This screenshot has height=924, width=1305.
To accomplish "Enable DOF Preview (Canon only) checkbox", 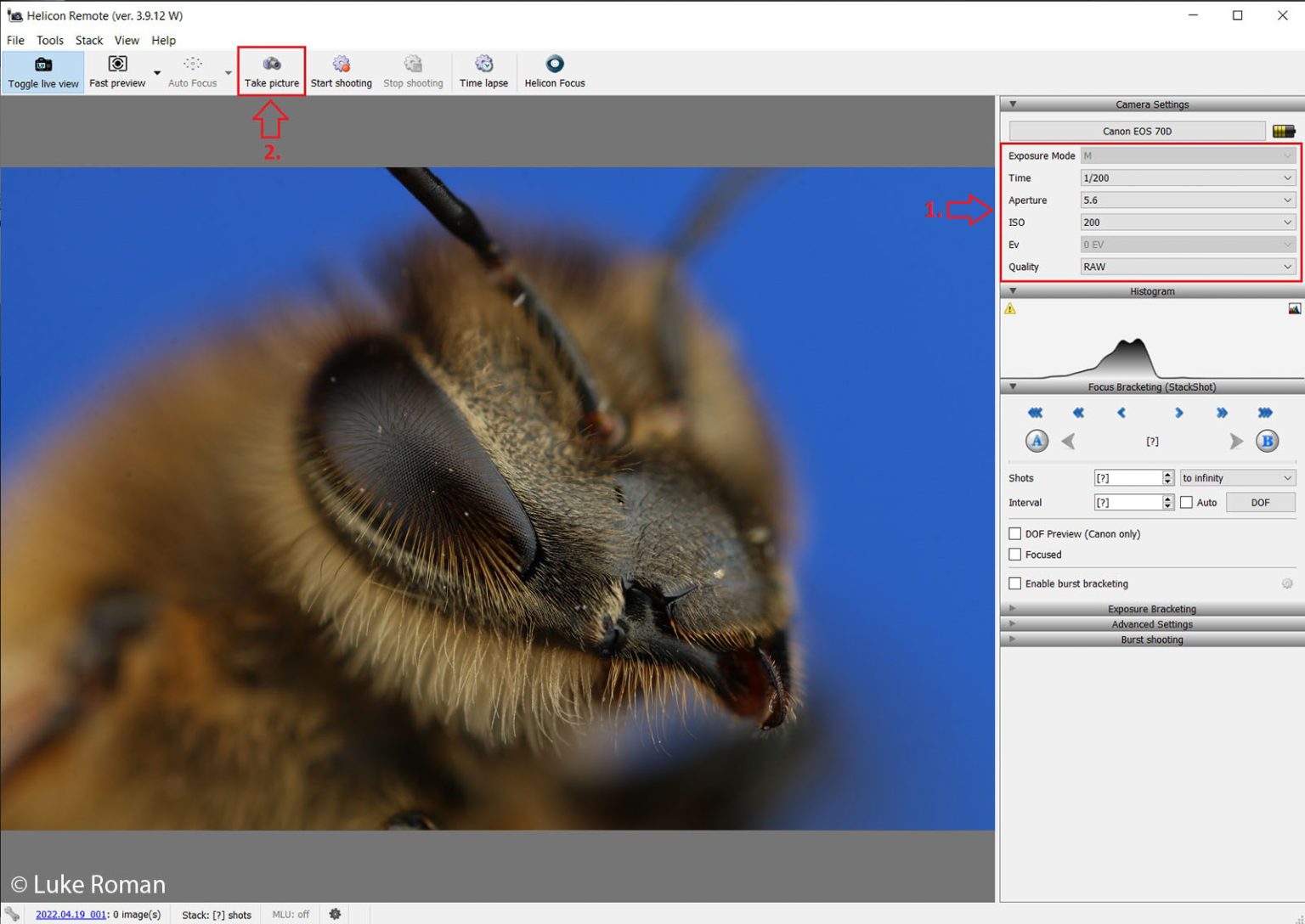I will (x=1015, y=534).
